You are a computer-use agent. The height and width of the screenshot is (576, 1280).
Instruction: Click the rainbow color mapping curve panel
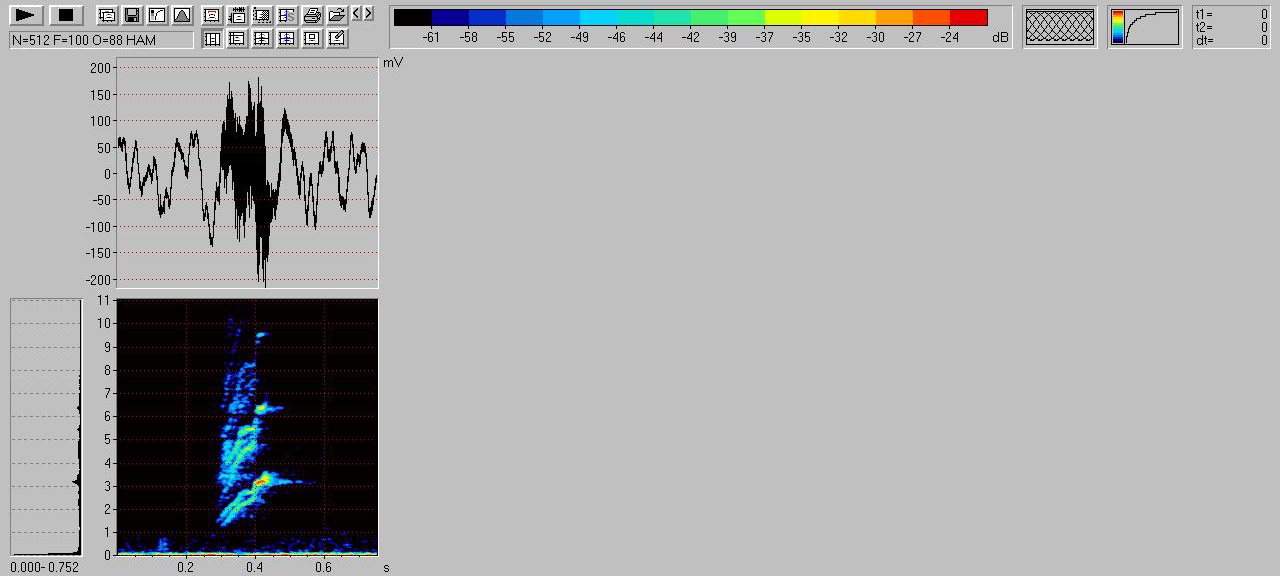[x=1144, y=27]
